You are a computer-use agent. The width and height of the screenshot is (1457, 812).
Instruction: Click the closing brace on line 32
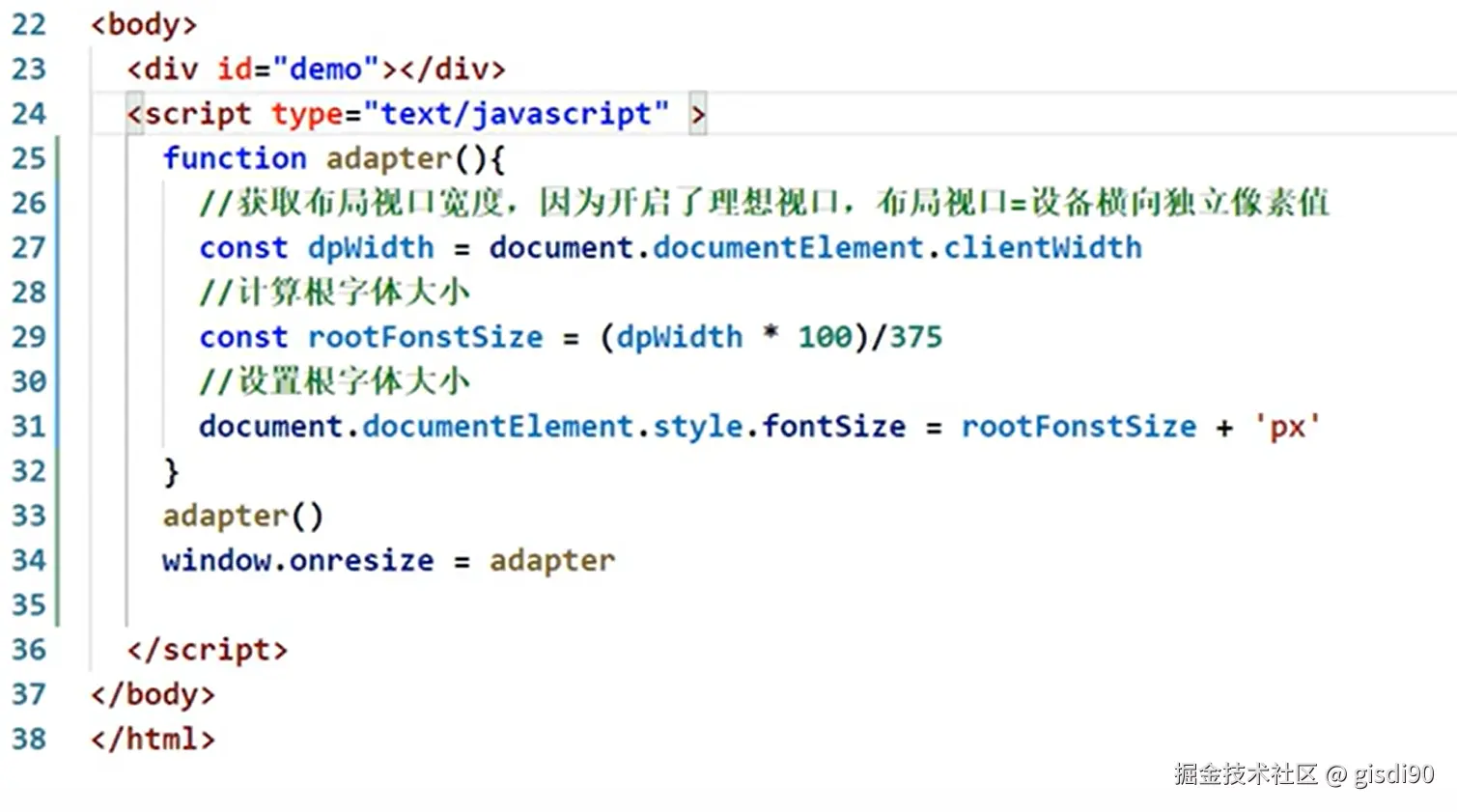pos(171,471)
